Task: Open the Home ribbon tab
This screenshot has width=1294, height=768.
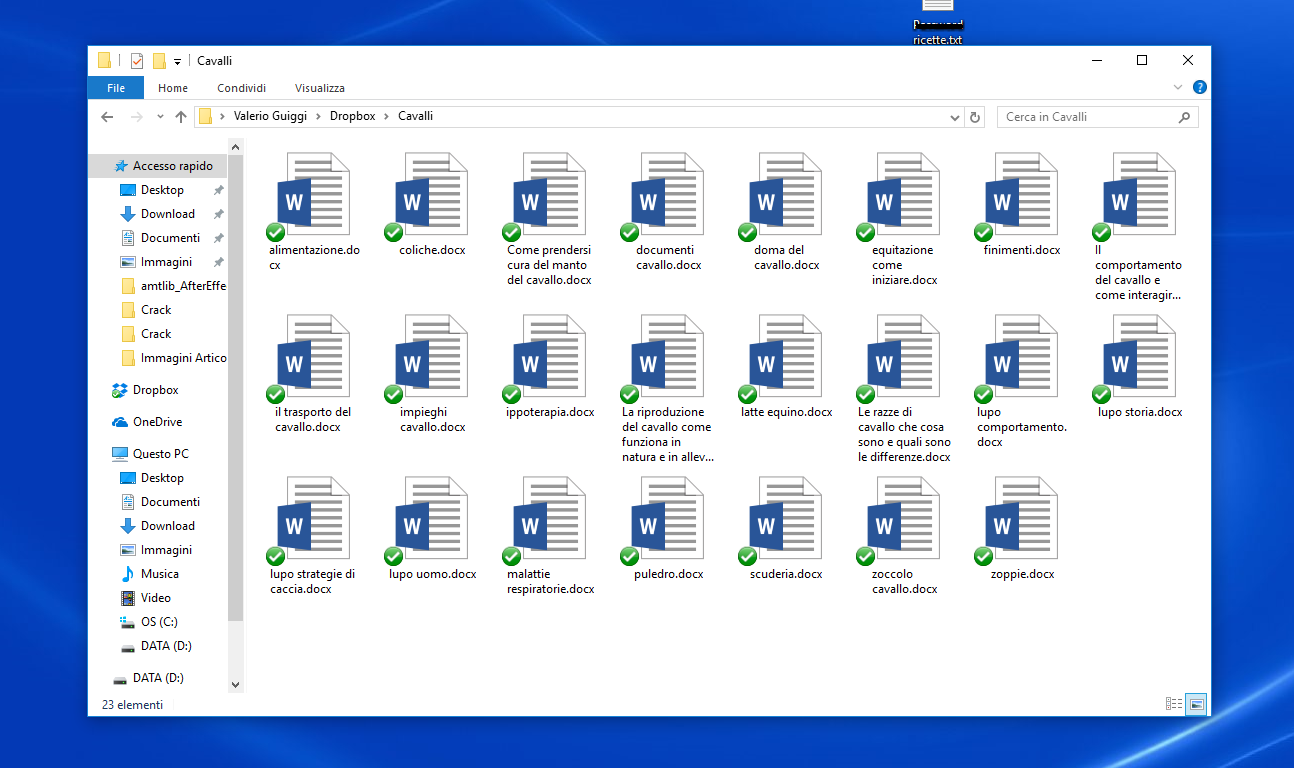Action: 173,88
